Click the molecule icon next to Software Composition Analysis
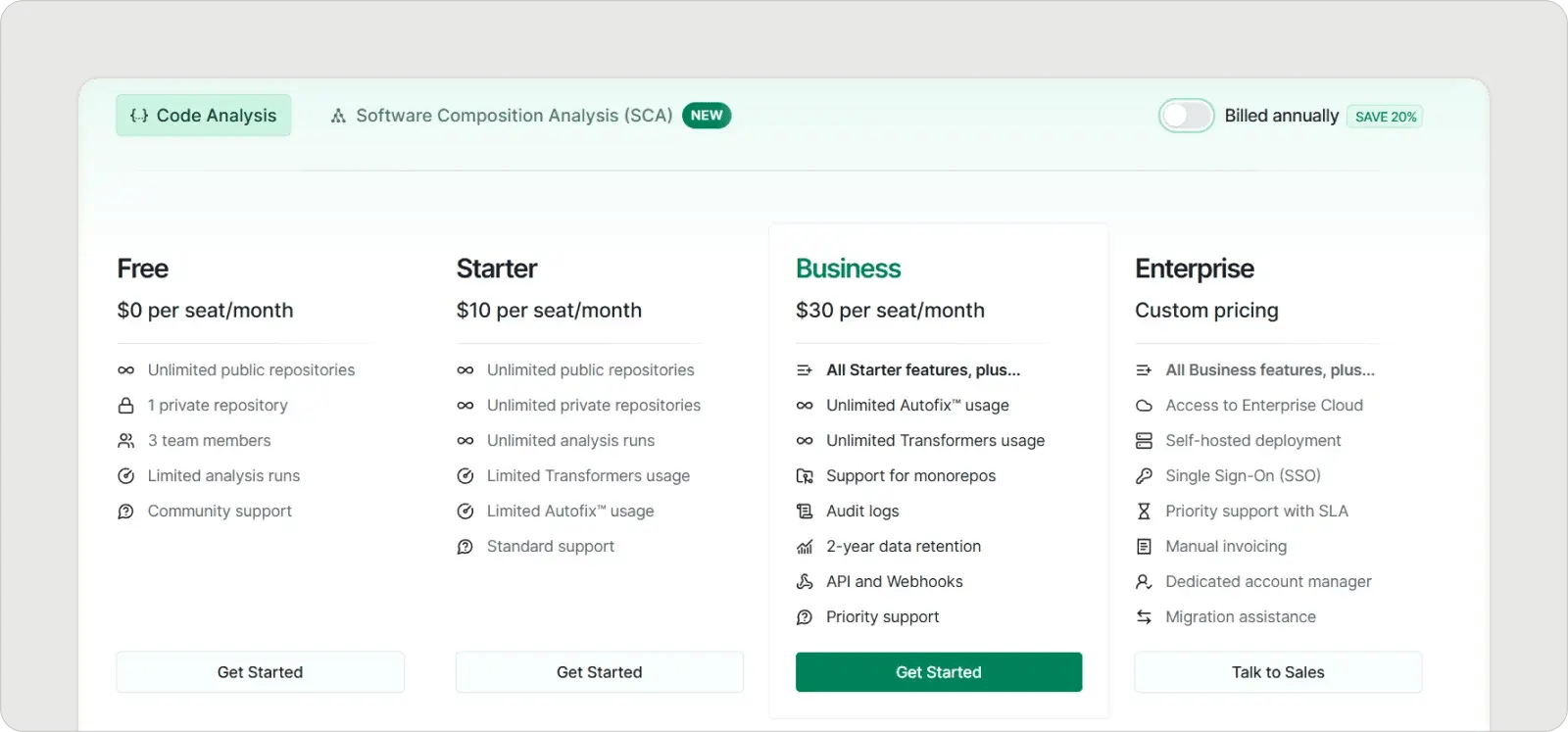The image size is (1568, 732). 337,115
